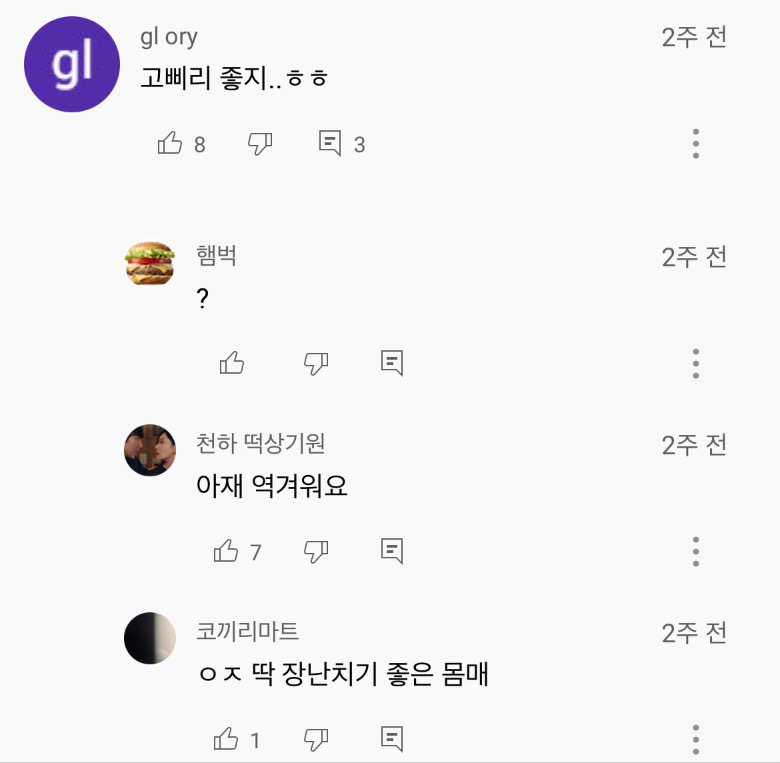This screenshot has width=780, height=763.
Task: Reply to 천하 떡상기원's comment
Action: click(x=392, y=551)
